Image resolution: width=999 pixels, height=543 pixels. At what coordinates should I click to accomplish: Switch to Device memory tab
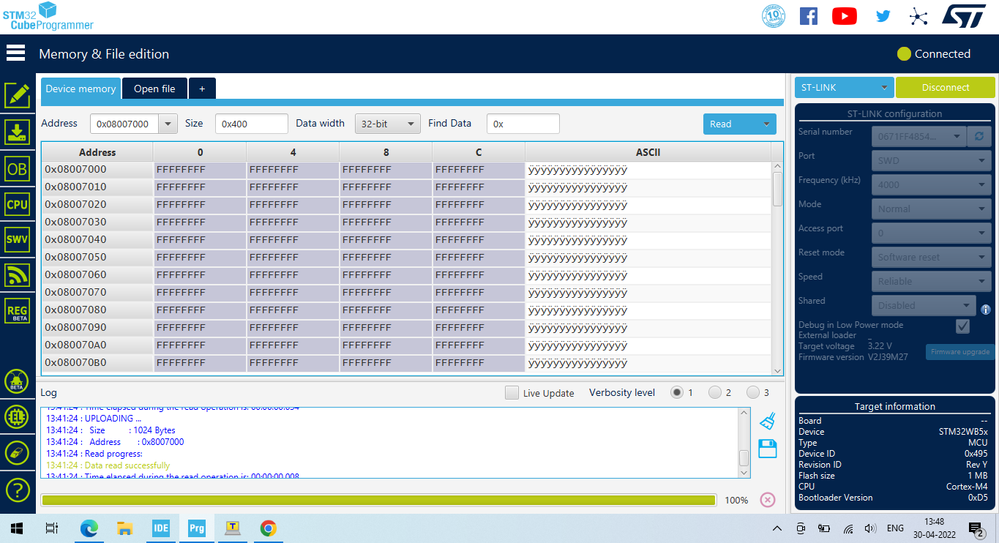80,89
